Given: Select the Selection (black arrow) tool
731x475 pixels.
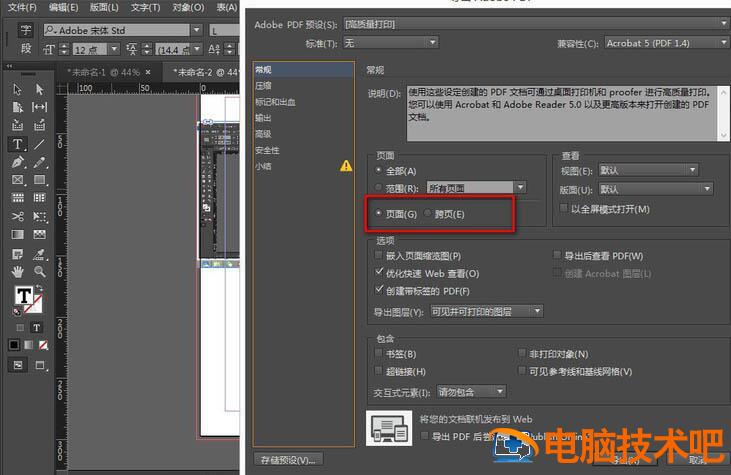Looking at the screenshot, I should pos(17,89).
